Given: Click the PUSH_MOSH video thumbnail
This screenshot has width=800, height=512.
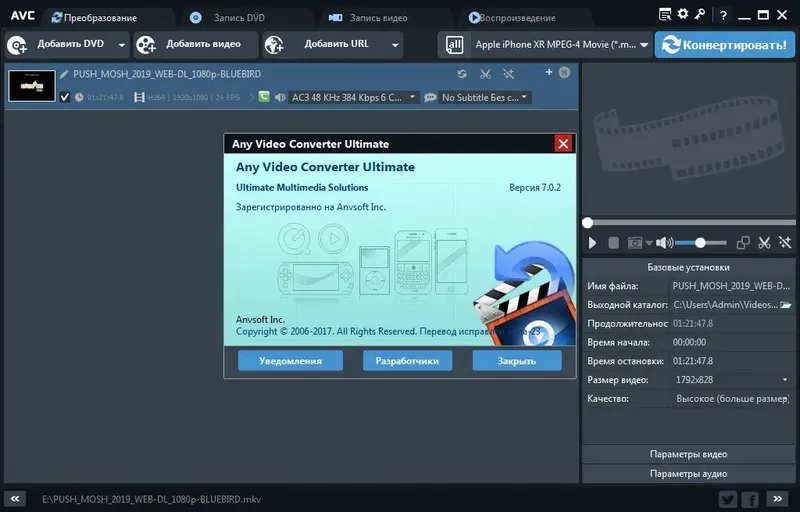Looking at the screenshot, I should coord(32,86).
